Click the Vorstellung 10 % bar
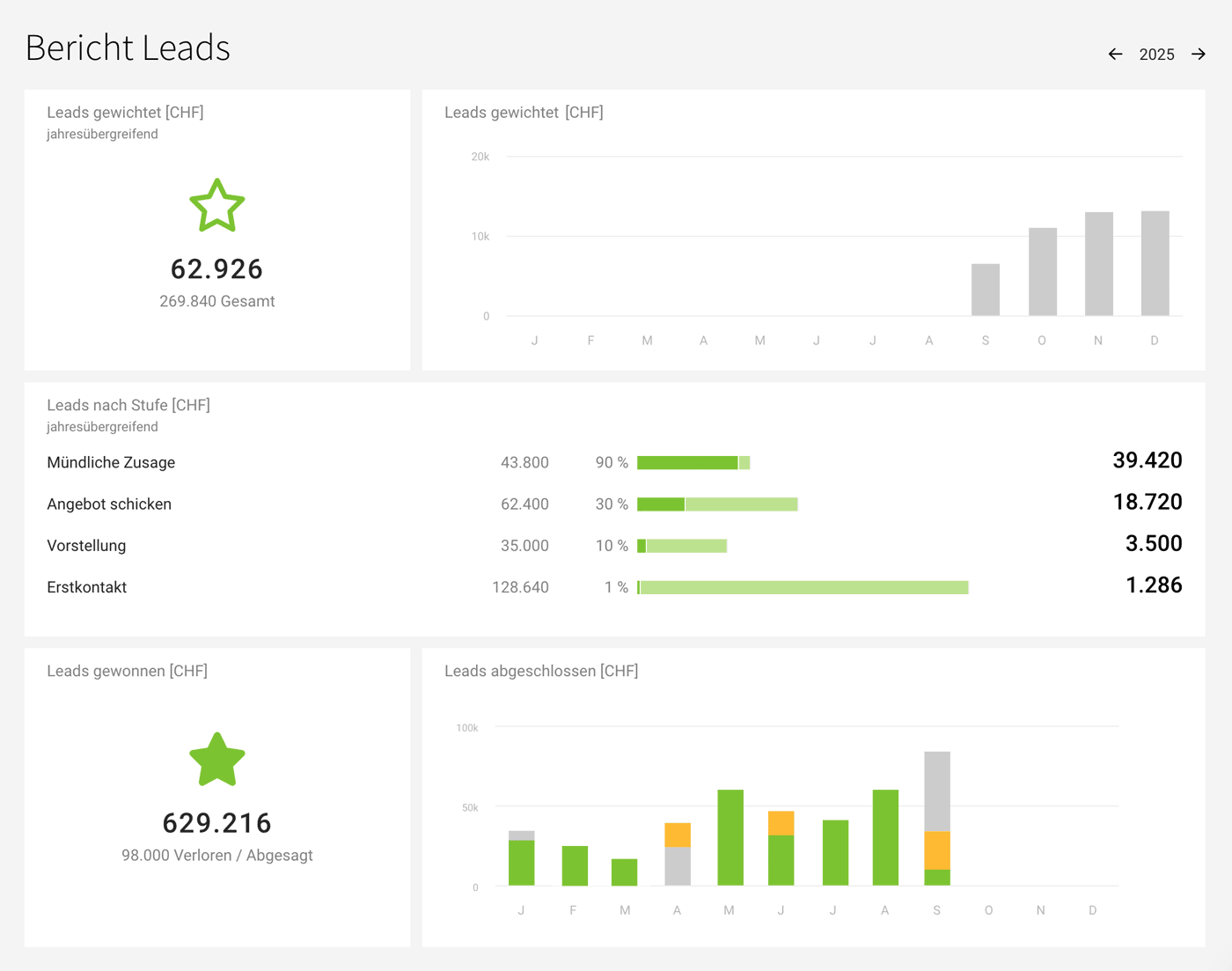1232x971 pixels. tap(682, 546)
